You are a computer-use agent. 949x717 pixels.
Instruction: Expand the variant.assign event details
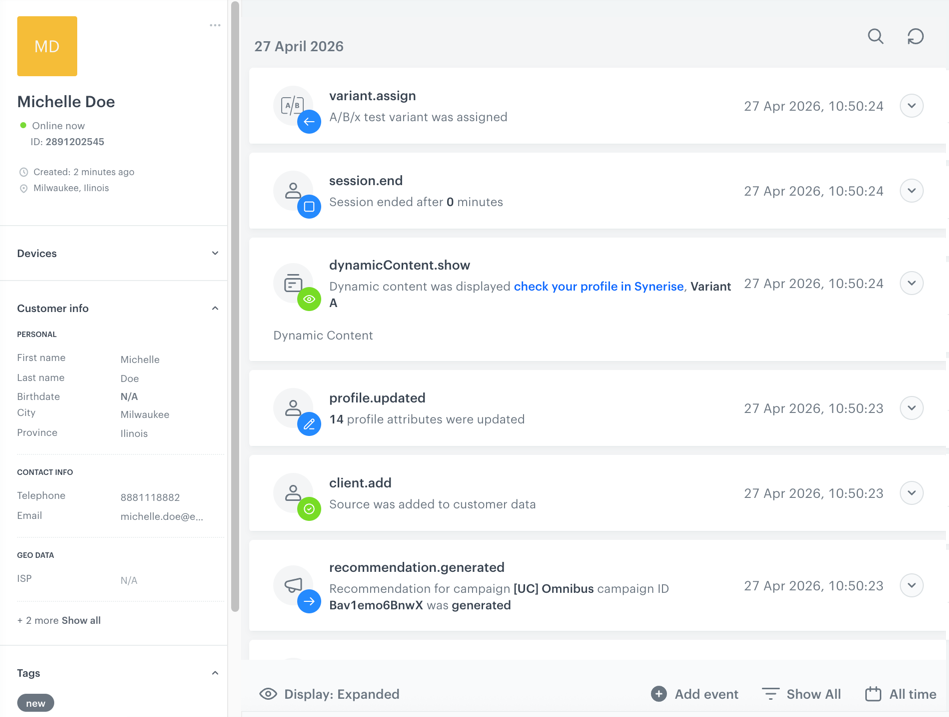pyautogui.click(x=911, y=106)
